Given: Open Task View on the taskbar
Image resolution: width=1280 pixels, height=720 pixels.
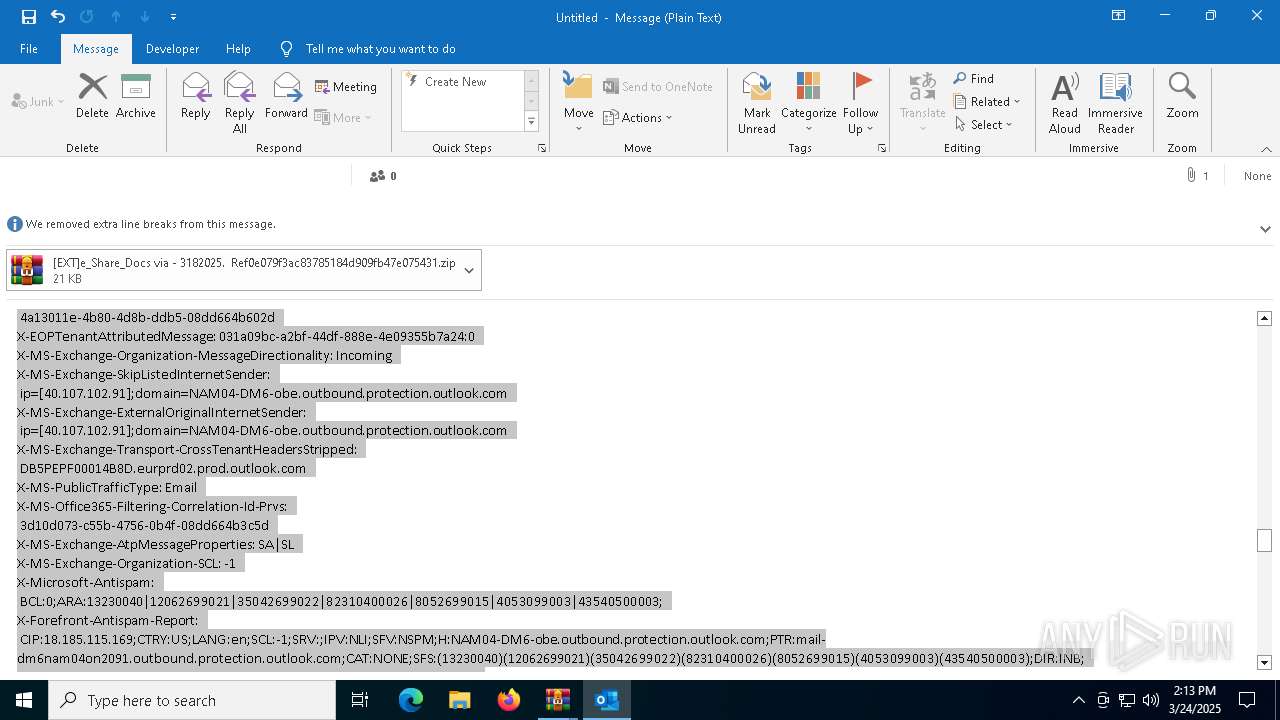Looking at the screenshot, I should [360, 700].
